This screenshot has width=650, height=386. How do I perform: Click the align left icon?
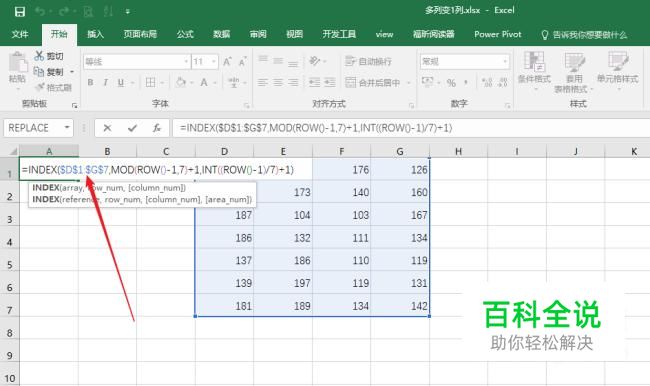coord(263,83)
